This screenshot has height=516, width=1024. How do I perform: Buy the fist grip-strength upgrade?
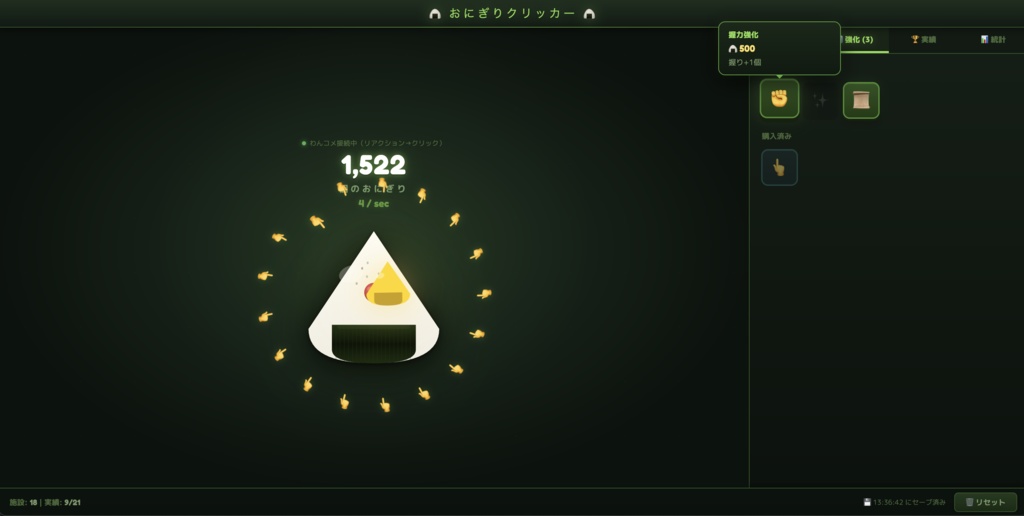[779, 99]
